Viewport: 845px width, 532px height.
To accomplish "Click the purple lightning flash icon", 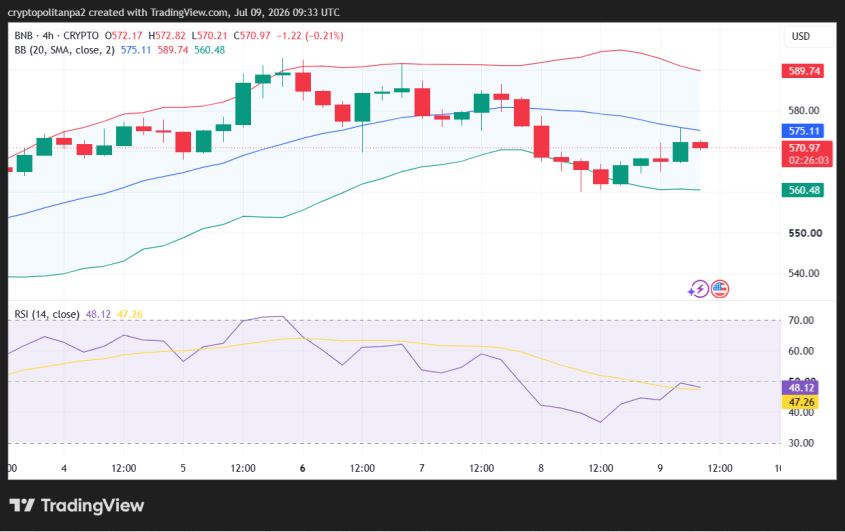I will (698, 289).
